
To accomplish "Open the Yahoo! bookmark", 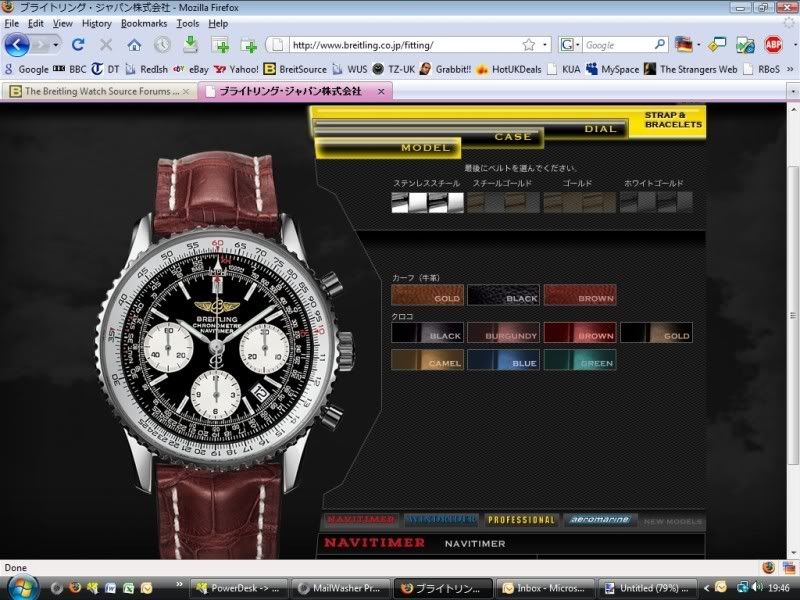I will pos(236,69).
